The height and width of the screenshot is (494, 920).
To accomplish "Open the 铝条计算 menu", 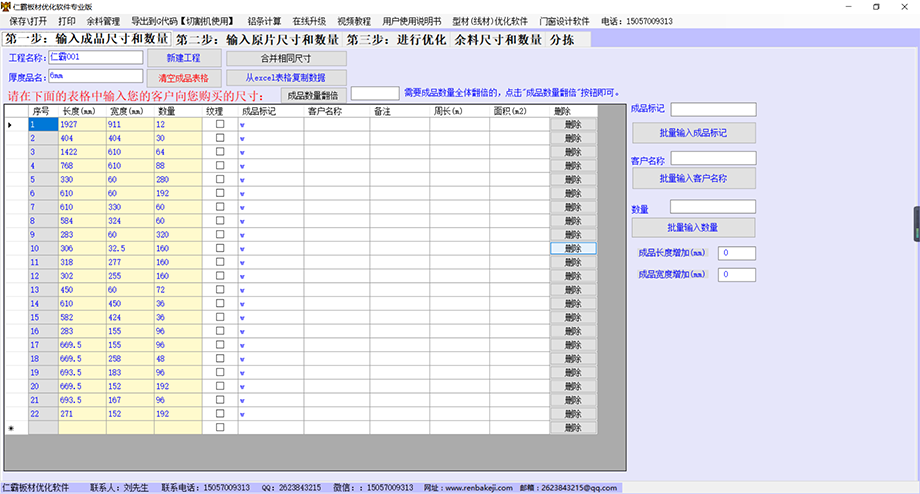I will coord(264,21).
